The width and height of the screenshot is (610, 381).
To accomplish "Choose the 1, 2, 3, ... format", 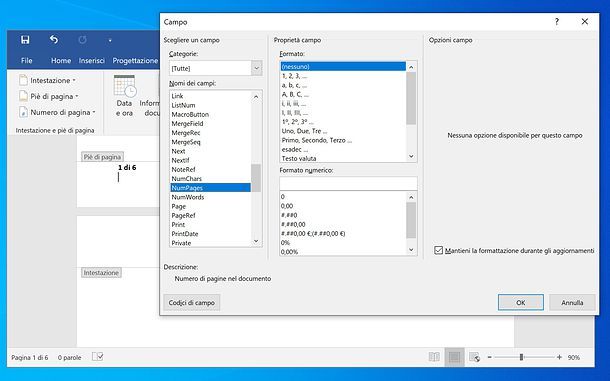I will click(343, 76).
